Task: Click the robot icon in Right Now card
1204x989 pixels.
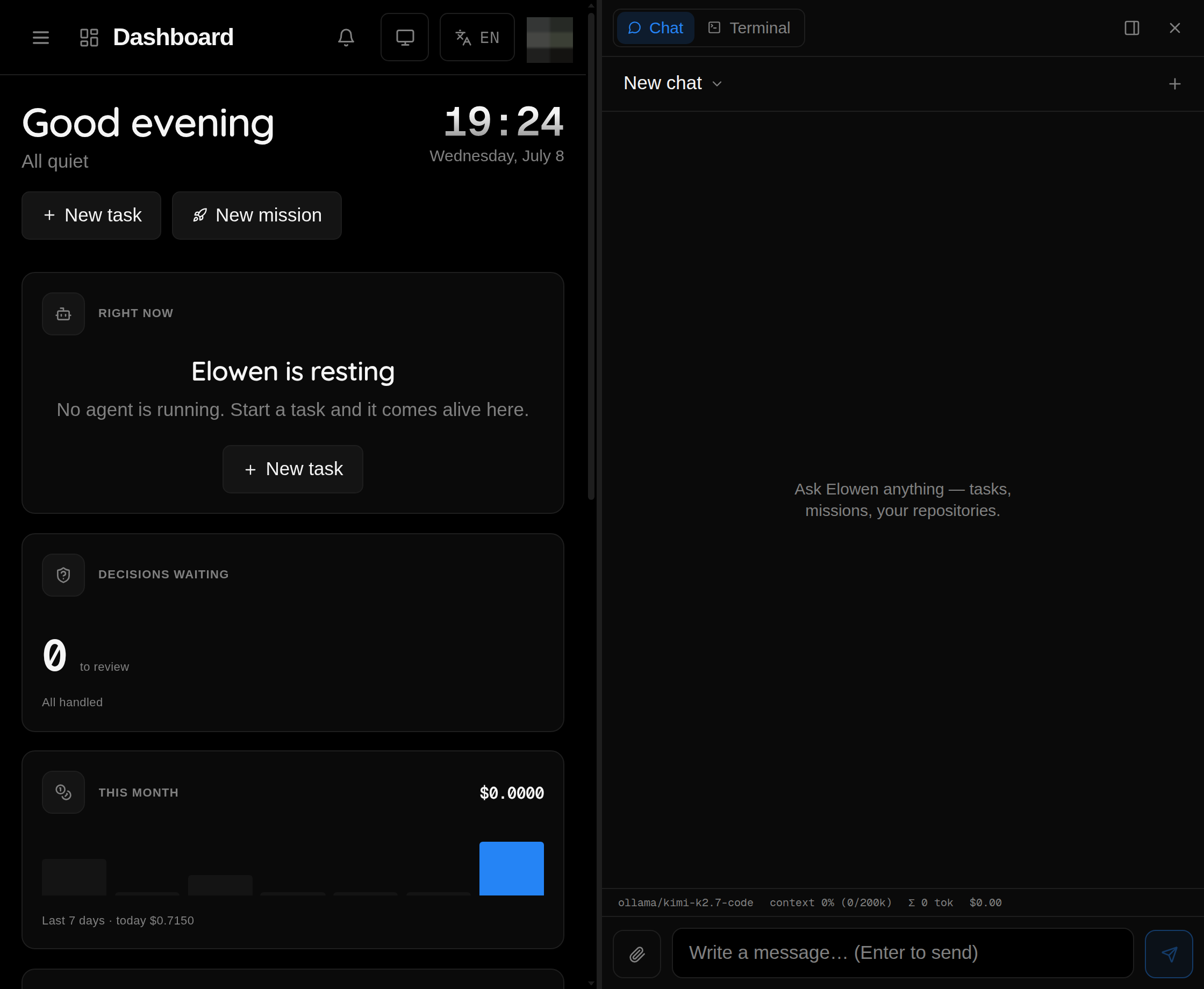Action: [x=63, y=314]
